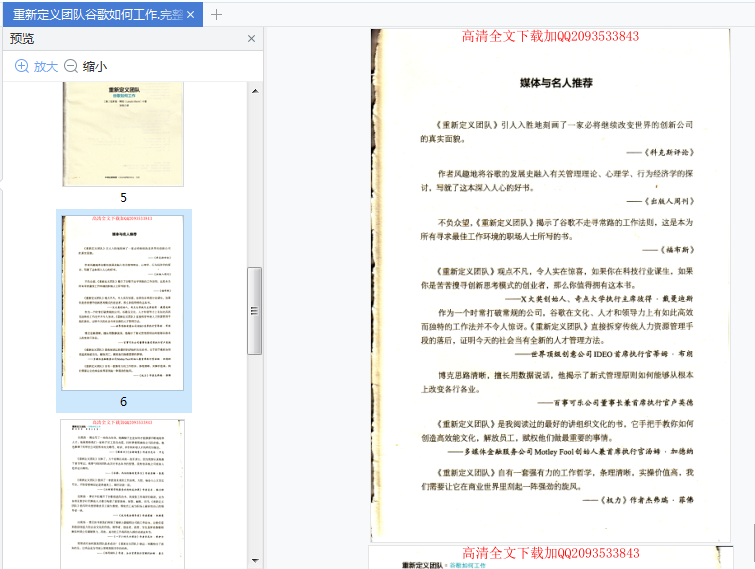Select page 5 thumbnail
The height and width of the screenshot is (569, 755).
(123, 134)
